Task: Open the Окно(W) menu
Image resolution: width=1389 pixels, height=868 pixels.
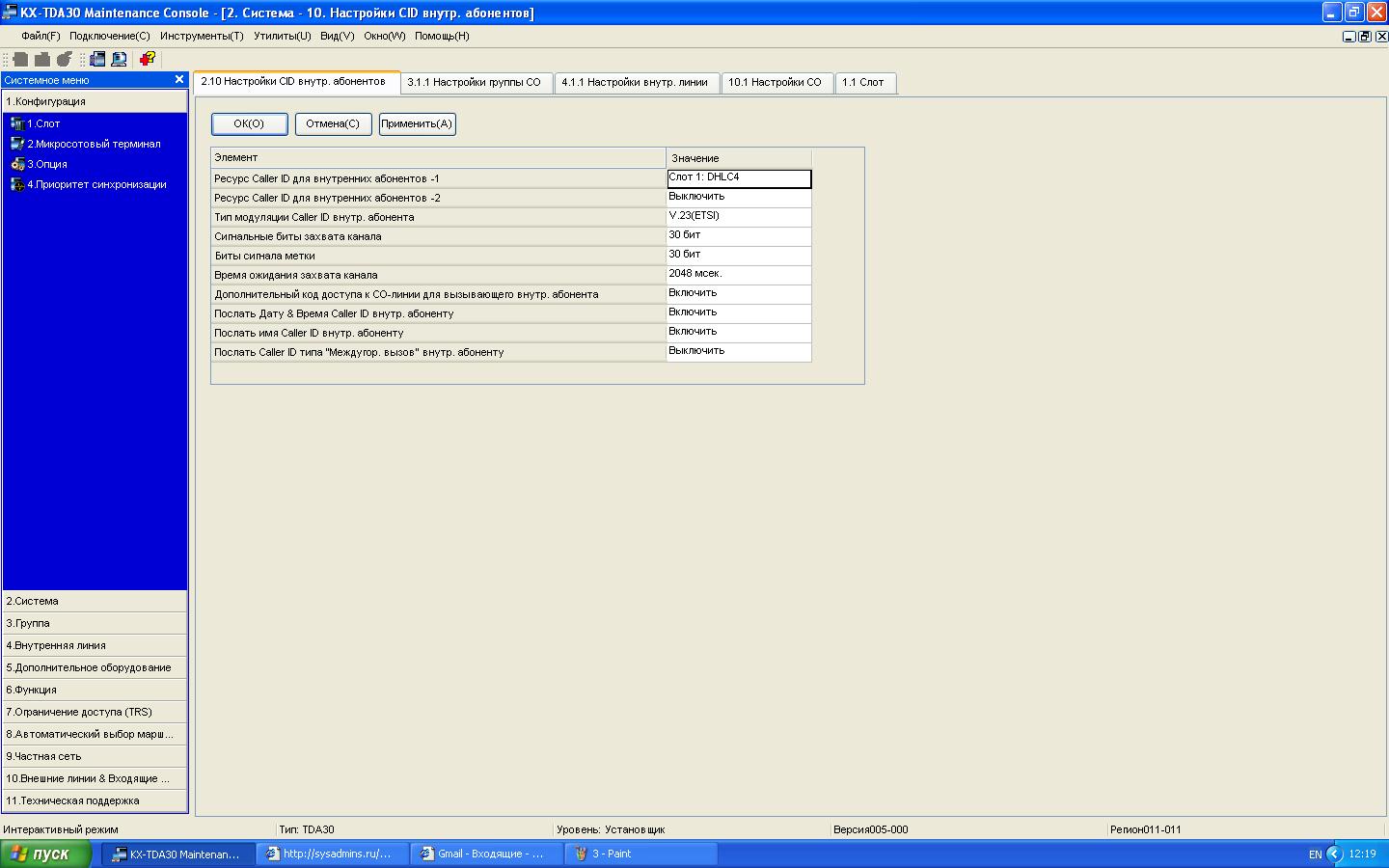Action: (x=385, y=36)
